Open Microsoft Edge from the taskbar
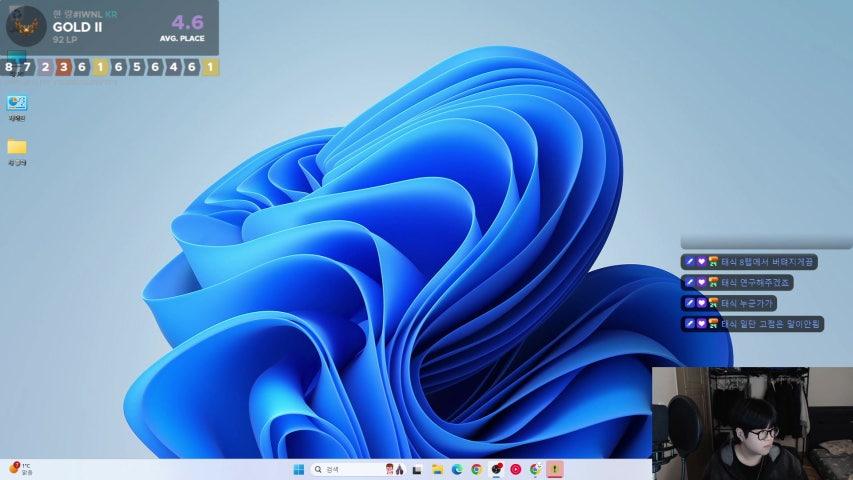 (x=457, y=469)
